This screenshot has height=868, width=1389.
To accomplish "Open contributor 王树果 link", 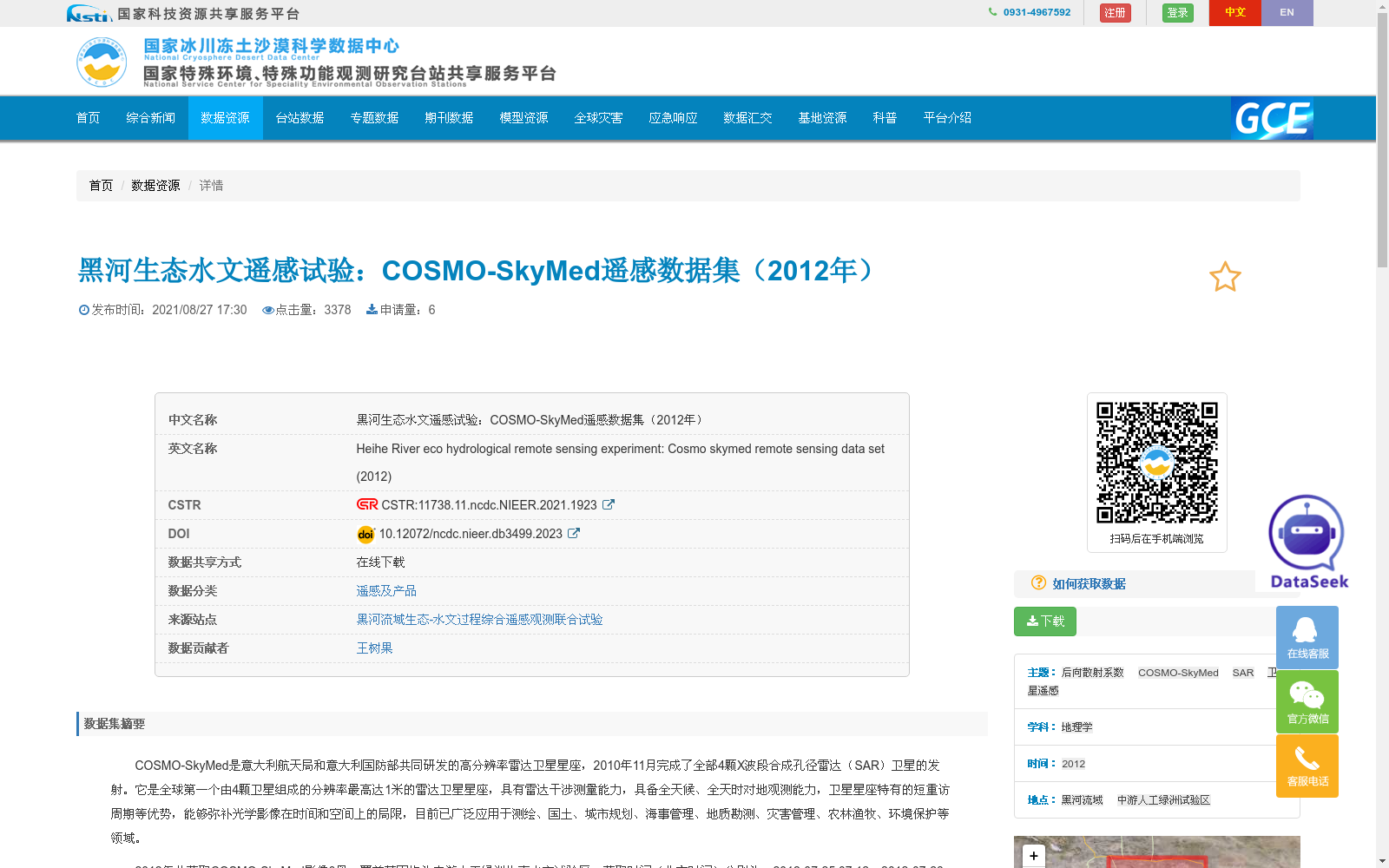I will pos(374,648).
